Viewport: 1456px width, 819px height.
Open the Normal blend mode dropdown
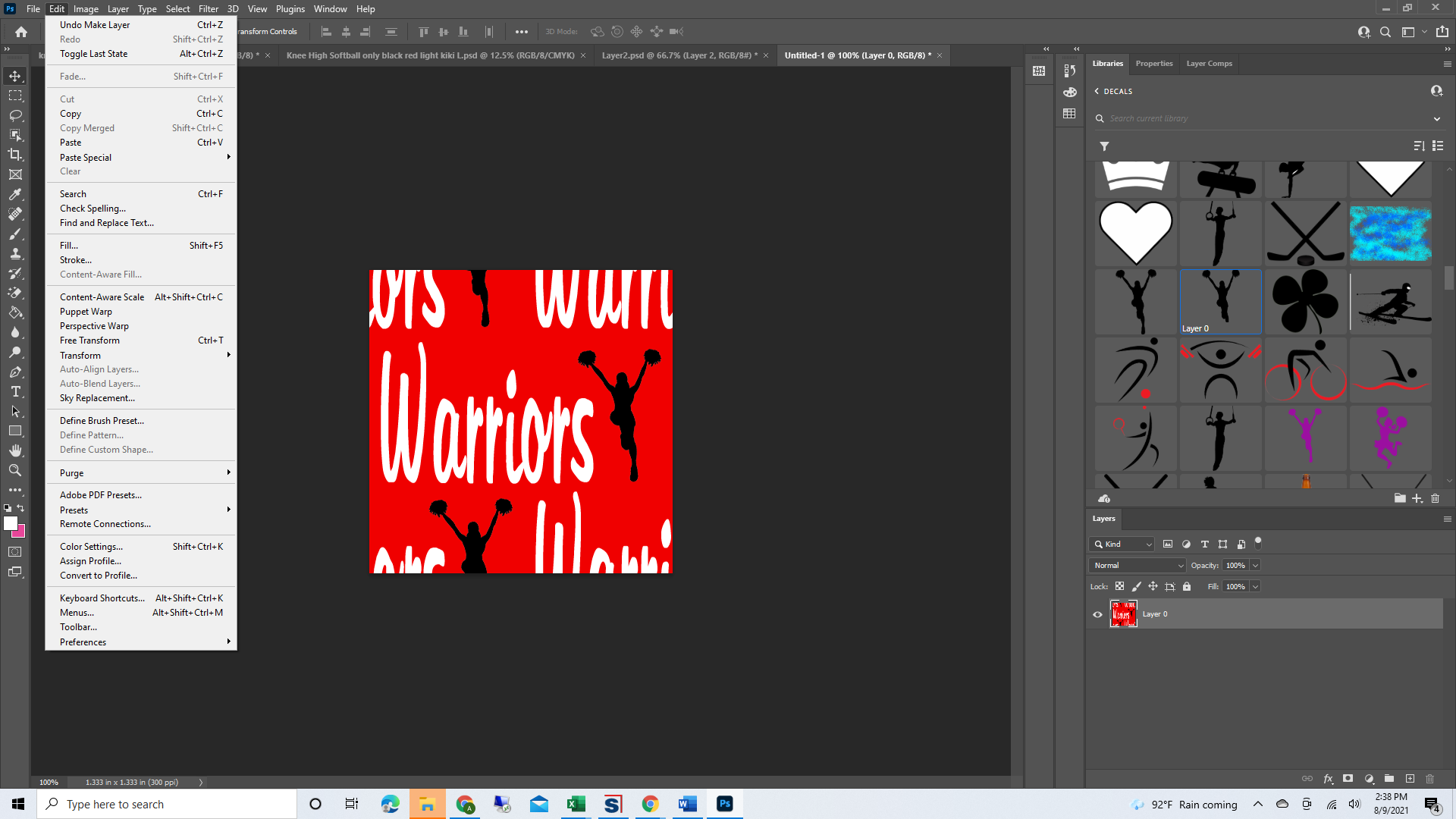pyautogui.click(x=1137, y=566)
